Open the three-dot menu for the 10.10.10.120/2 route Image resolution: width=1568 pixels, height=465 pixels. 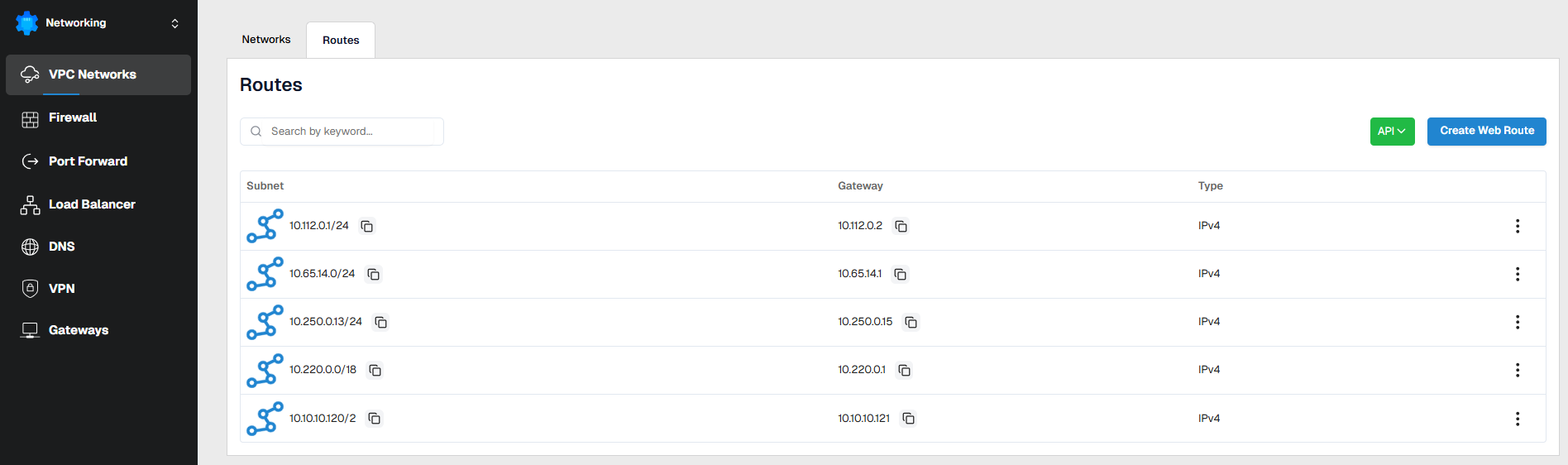tap(1517, 419)
